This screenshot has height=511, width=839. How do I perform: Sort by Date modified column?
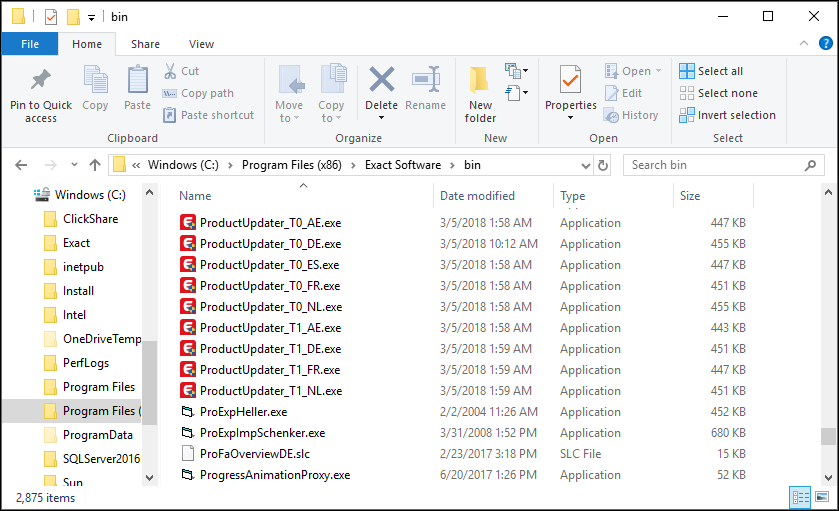point(477,196)
